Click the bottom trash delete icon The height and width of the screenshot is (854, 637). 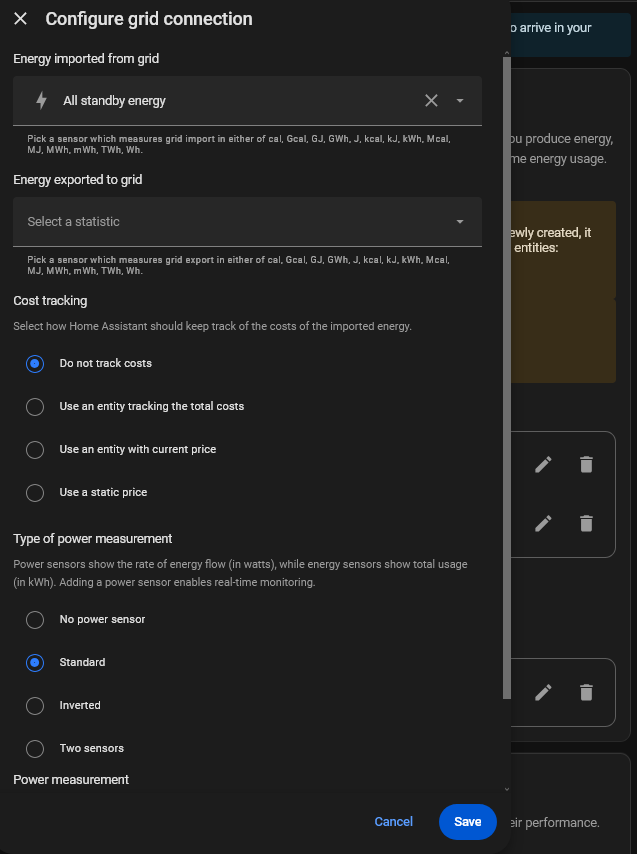coord(587,692)
